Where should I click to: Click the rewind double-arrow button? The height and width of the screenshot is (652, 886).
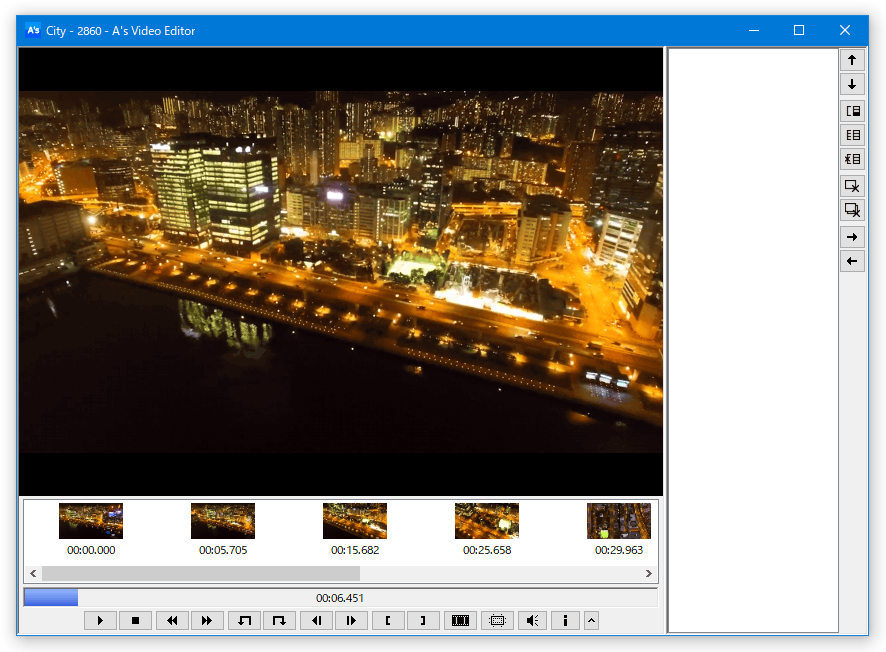[172, 620]
